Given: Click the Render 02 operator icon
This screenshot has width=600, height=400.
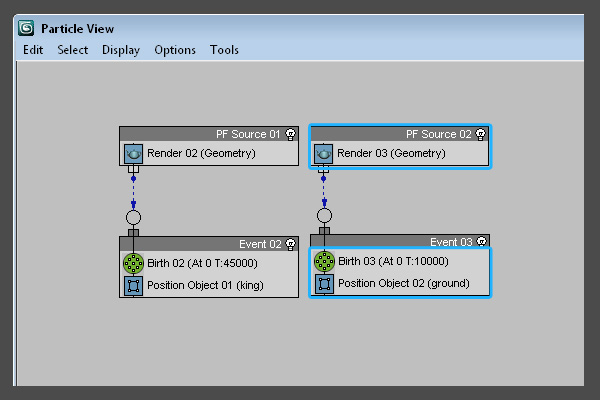Looking at the screenshot, I should [133, 154].
